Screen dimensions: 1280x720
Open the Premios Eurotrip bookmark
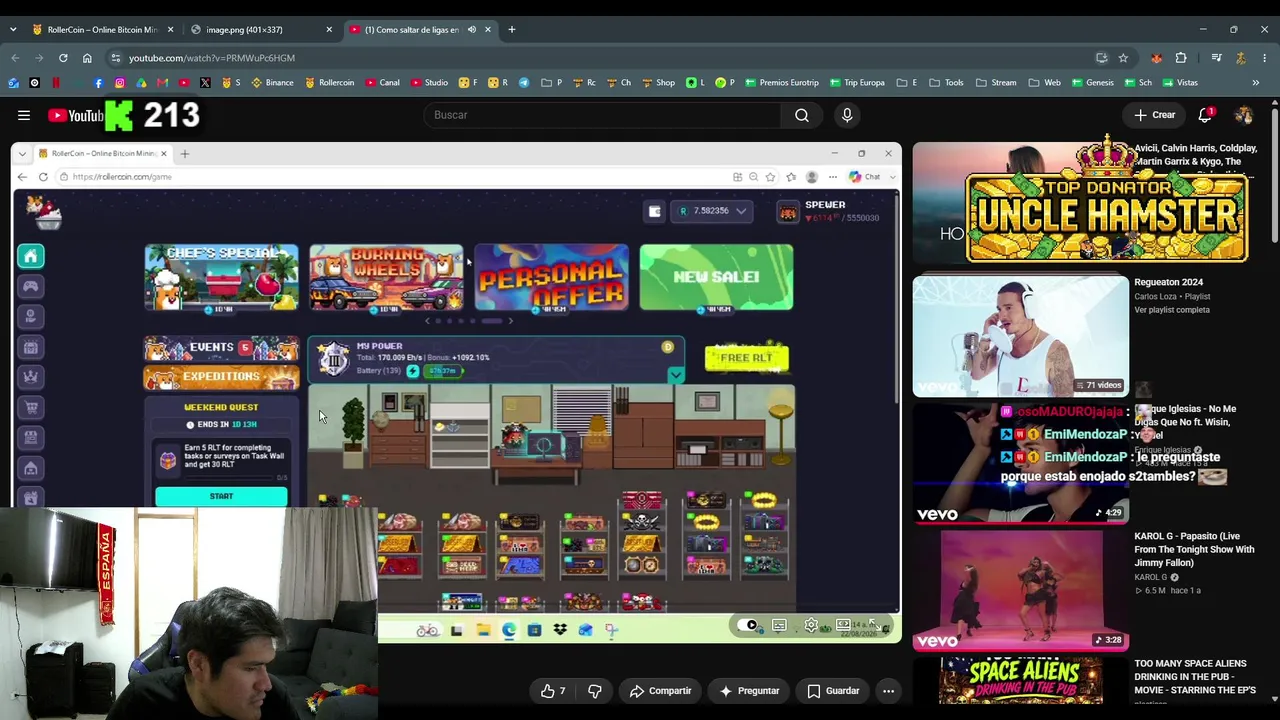point(781,83)
